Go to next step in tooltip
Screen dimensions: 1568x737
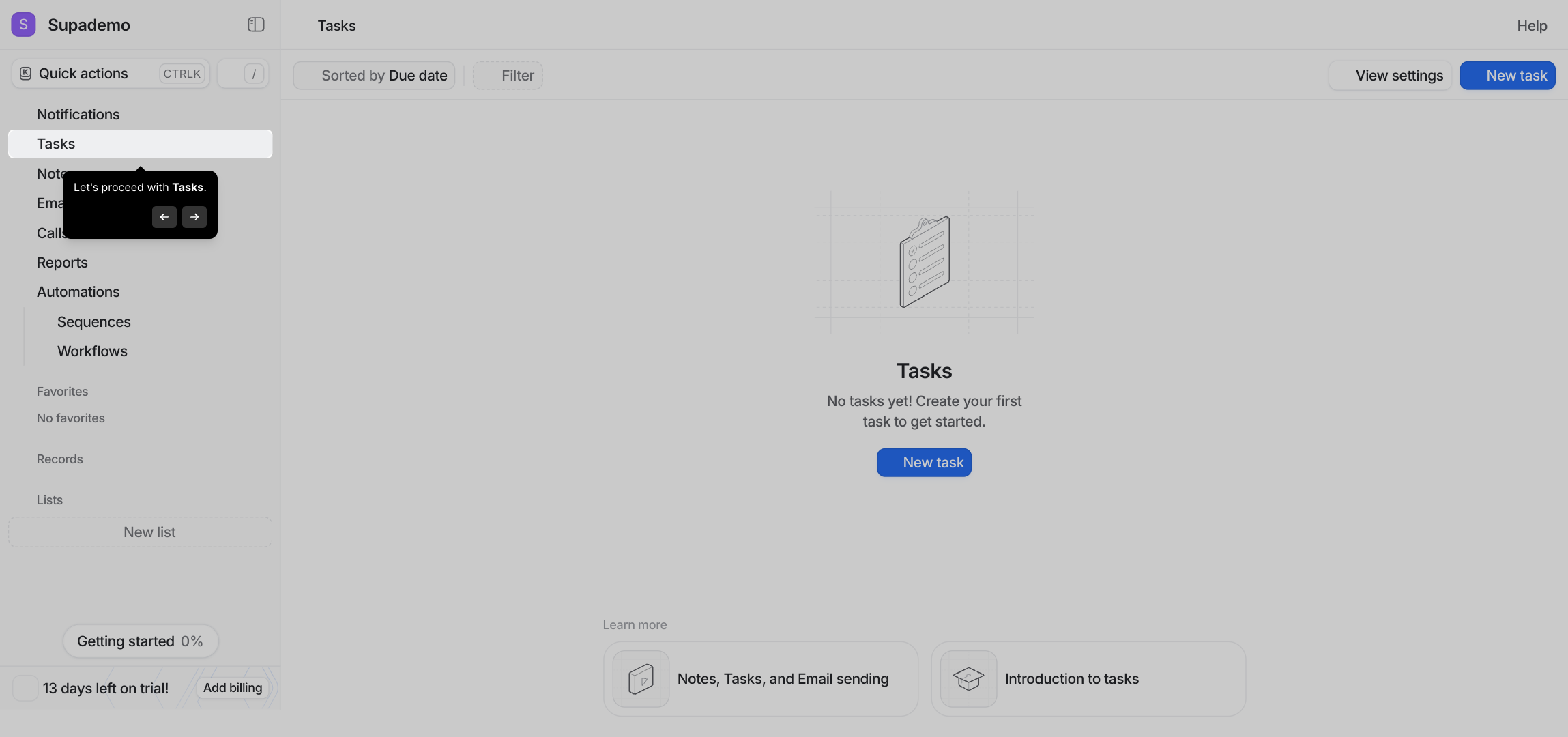point(194,217)
